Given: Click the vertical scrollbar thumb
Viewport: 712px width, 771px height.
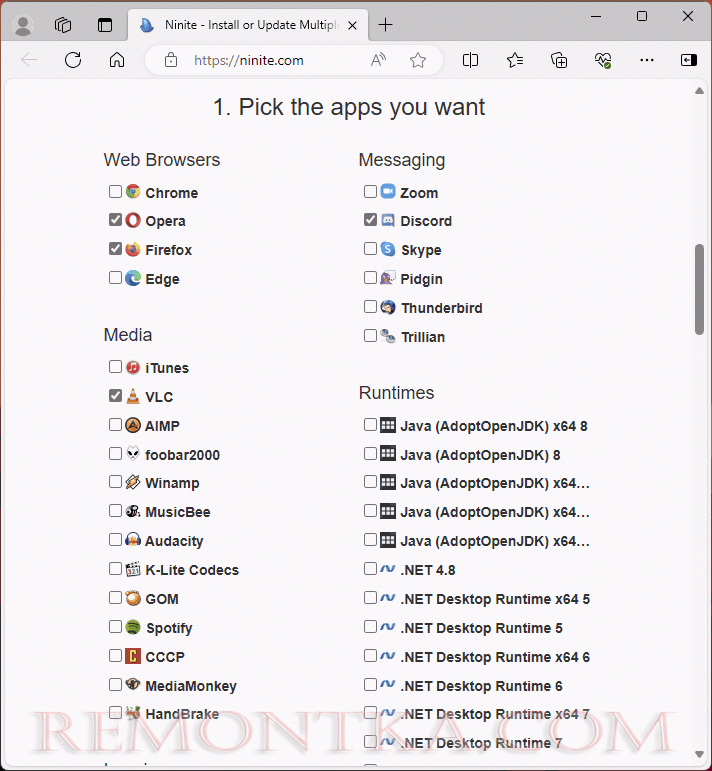Looking at the screenshot, I should click(699, 289).
